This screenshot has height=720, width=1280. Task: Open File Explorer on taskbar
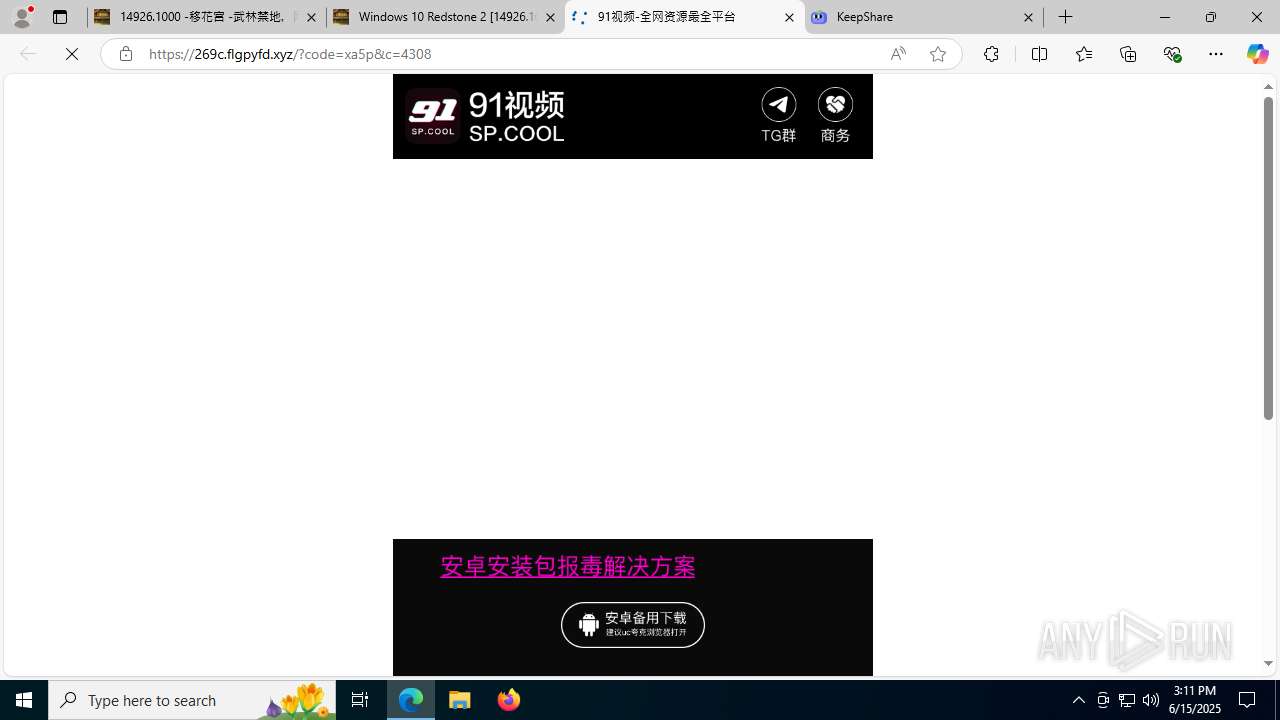(x=460, y=700)
